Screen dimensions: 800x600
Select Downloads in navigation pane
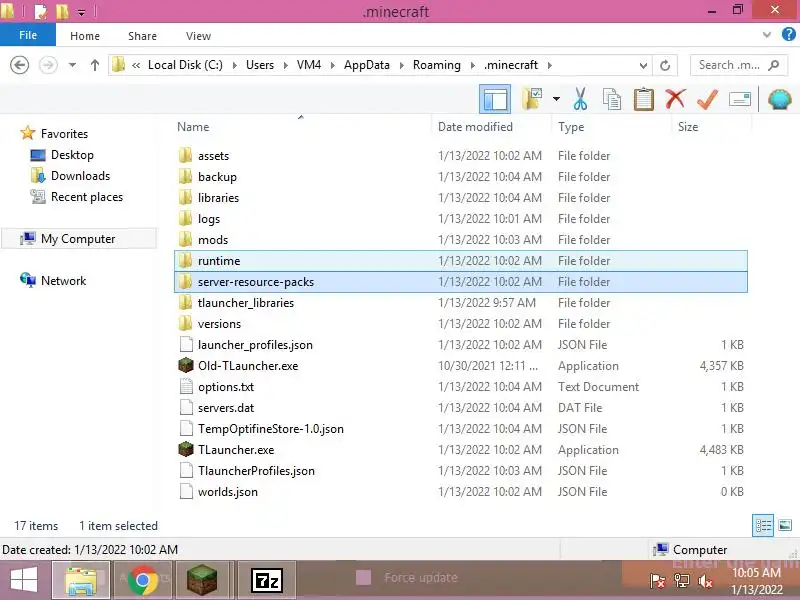(x=70, y=176)
